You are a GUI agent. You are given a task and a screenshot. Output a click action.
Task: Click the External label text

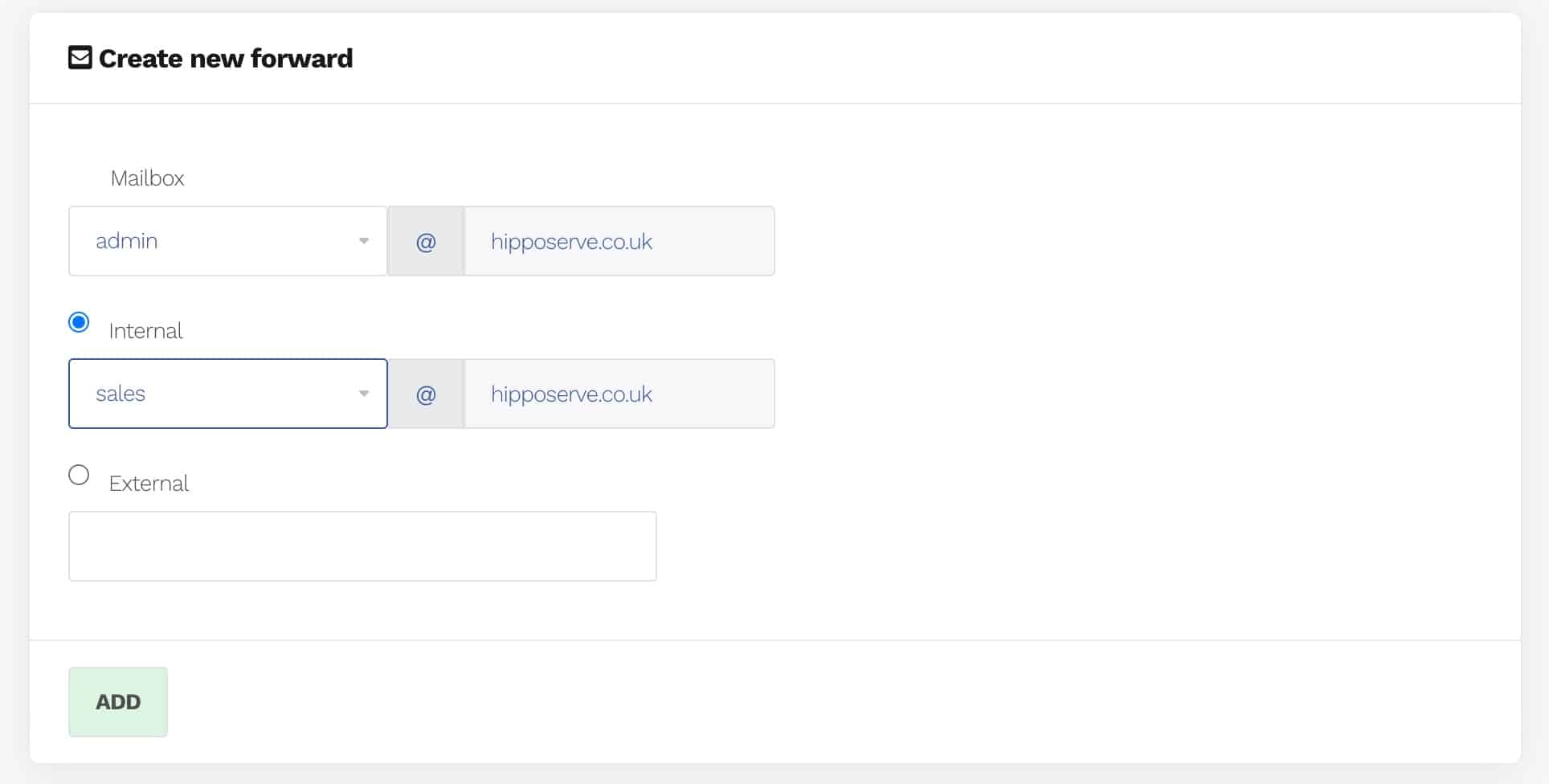pos(149,484)
